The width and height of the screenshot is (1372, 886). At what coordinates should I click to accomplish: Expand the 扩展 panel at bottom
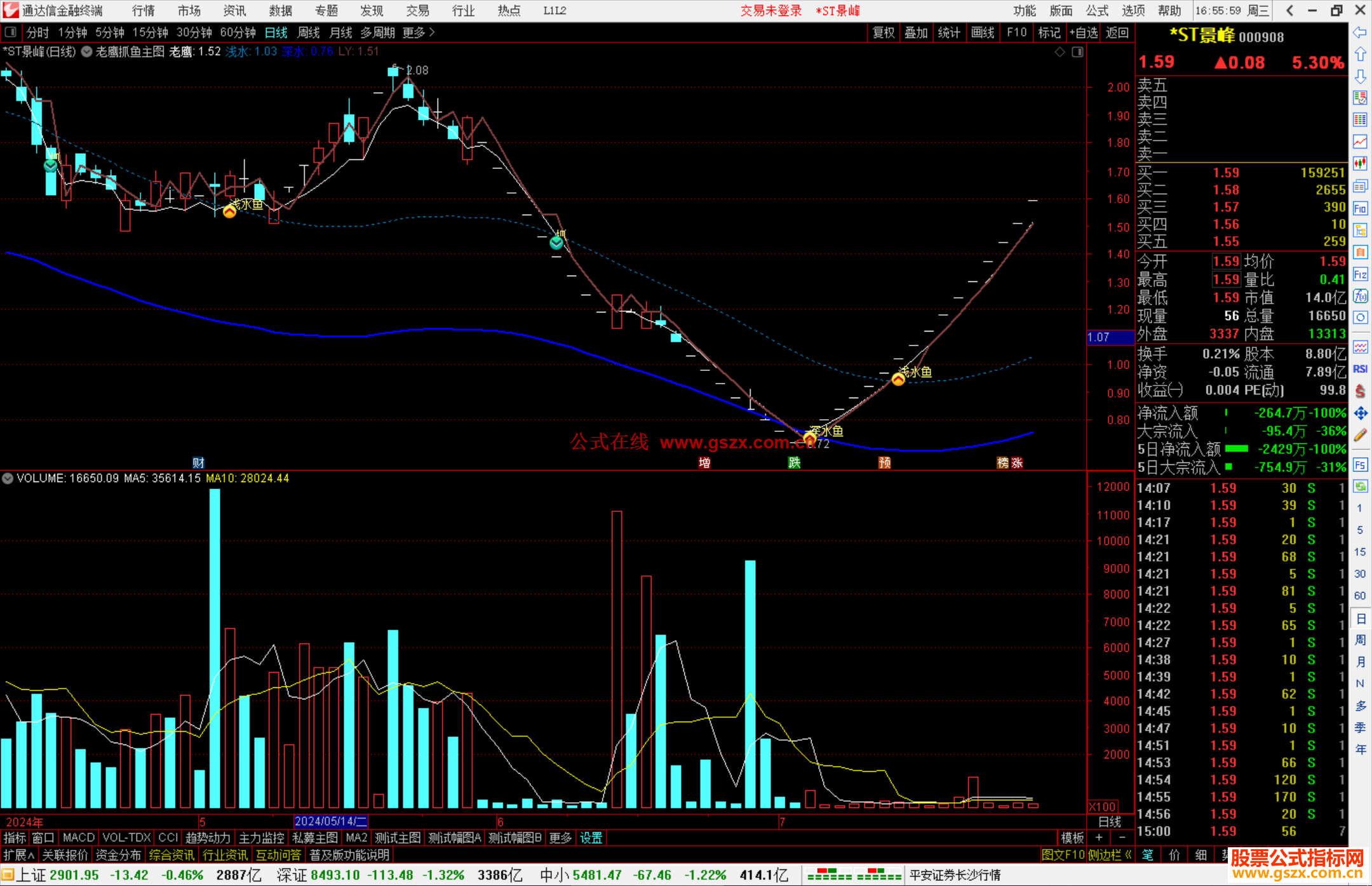click(x=18, y=855)
